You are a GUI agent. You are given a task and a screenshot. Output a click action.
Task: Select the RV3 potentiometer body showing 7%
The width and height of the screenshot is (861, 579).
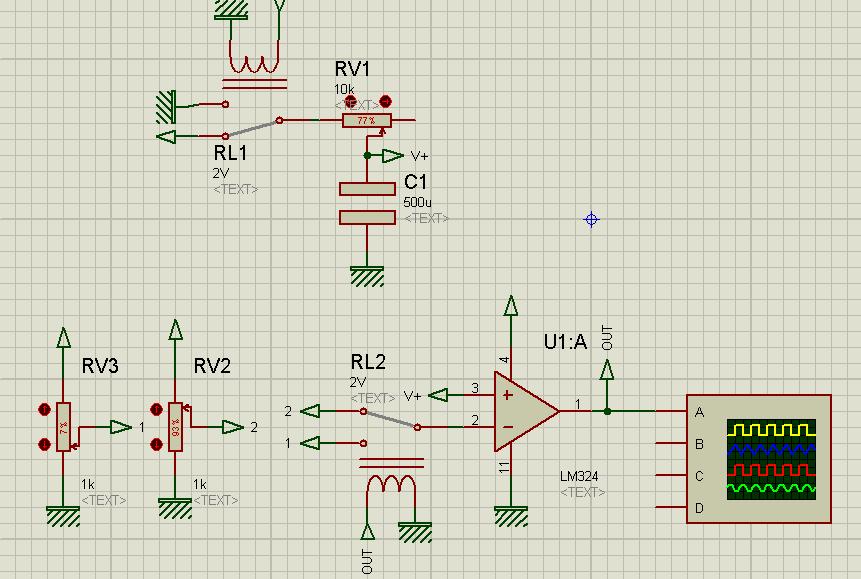click(x=64, y=427)
